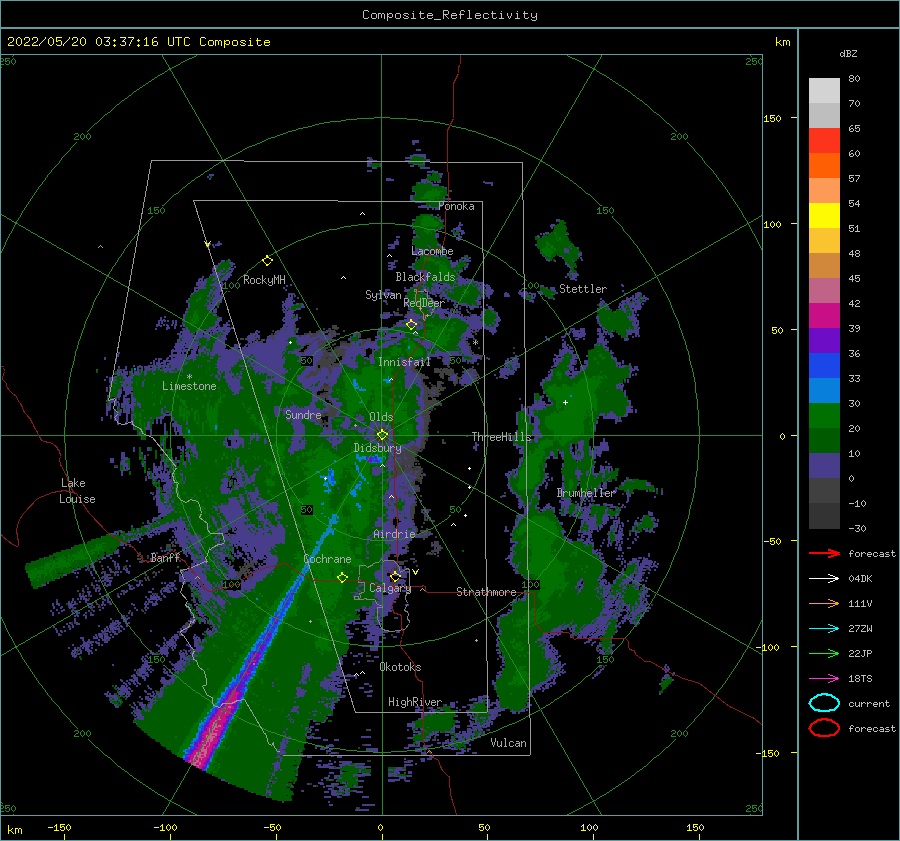Click the Olds town label
The height and width of the screenshot is (841, 900).
click(381, 417)
